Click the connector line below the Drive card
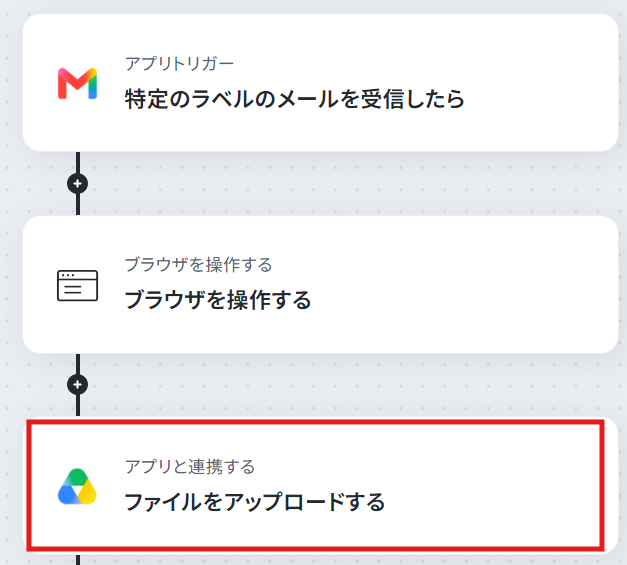 pos(78,560)
